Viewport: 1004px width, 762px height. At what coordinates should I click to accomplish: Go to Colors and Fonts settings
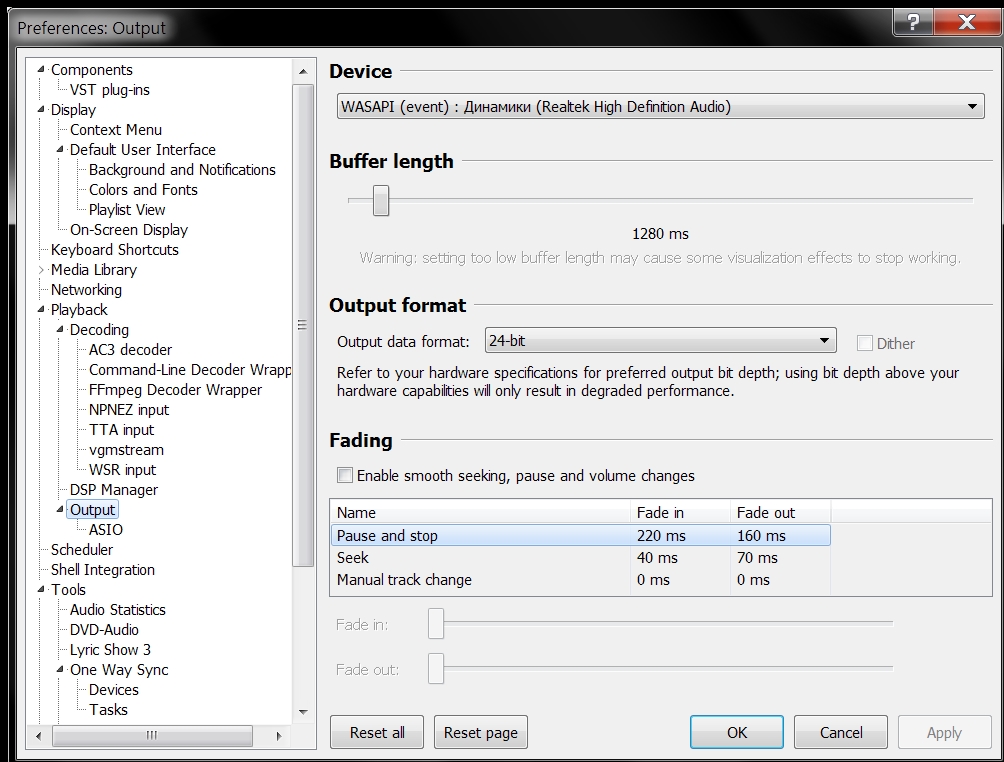[143, 190]
